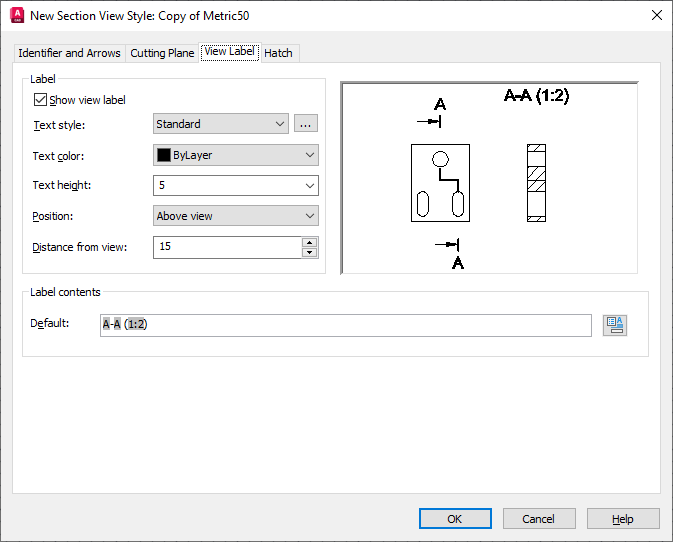673x542 pixels.
Task: Expand the Text height combo box
Action: pyautogui.click(x=236, y=185)
